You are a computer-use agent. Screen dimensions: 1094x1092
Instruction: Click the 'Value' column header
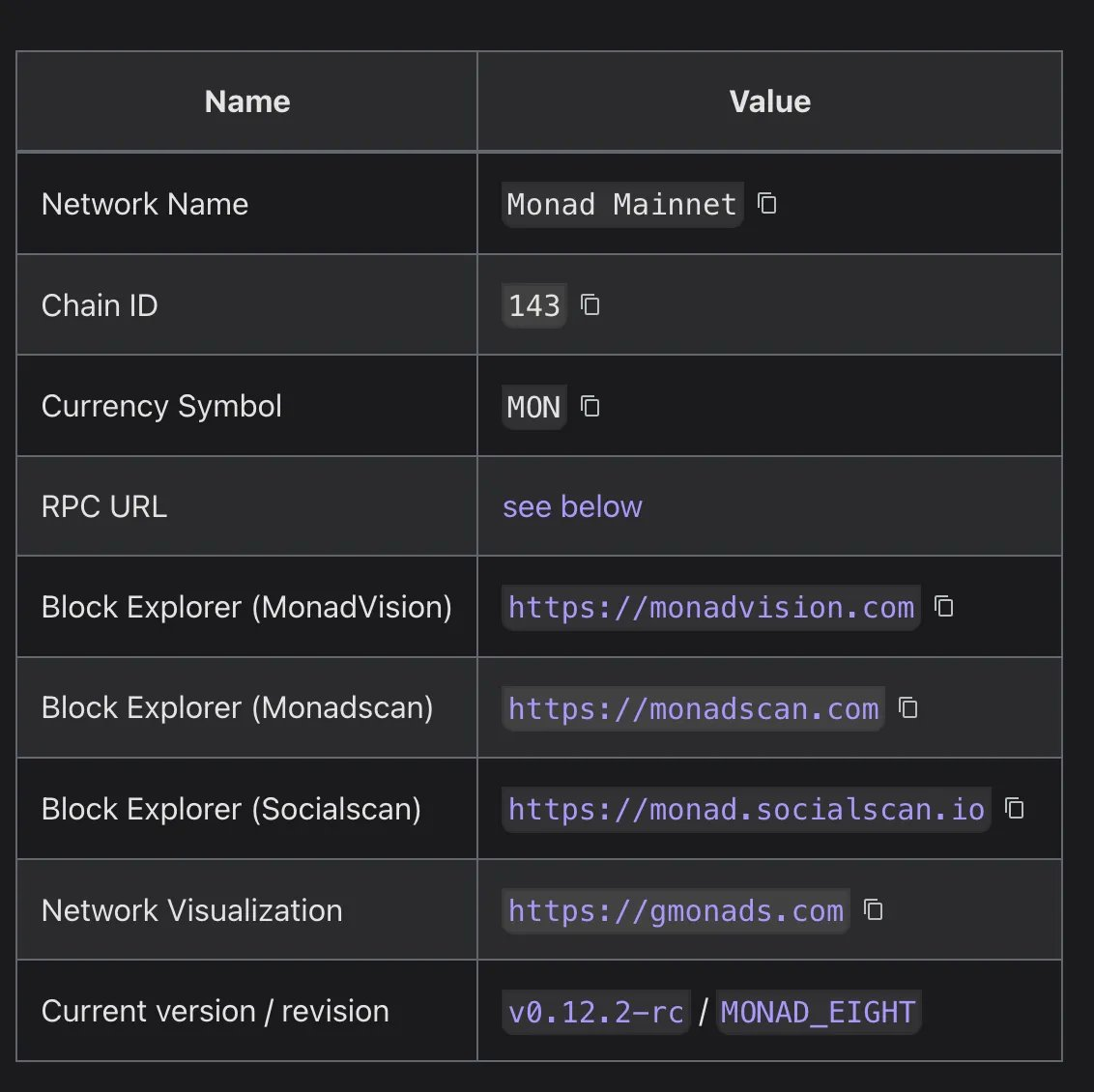(769, 101)
